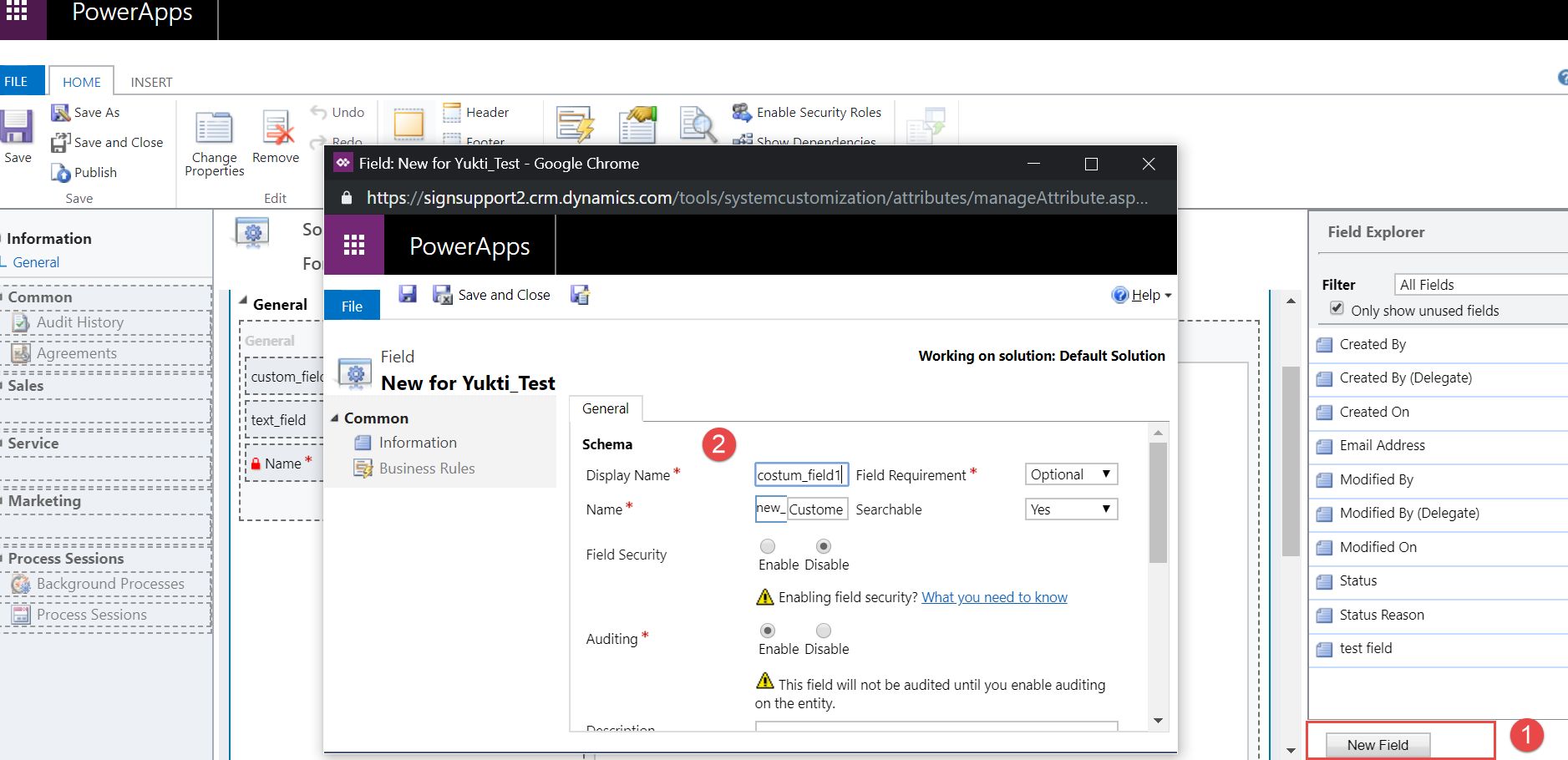Image resolution: width=1568 pixels, height=760 pixels.
Task: Click the scrollbar up arrow in the Field popup
Action: click(1158, 433)
